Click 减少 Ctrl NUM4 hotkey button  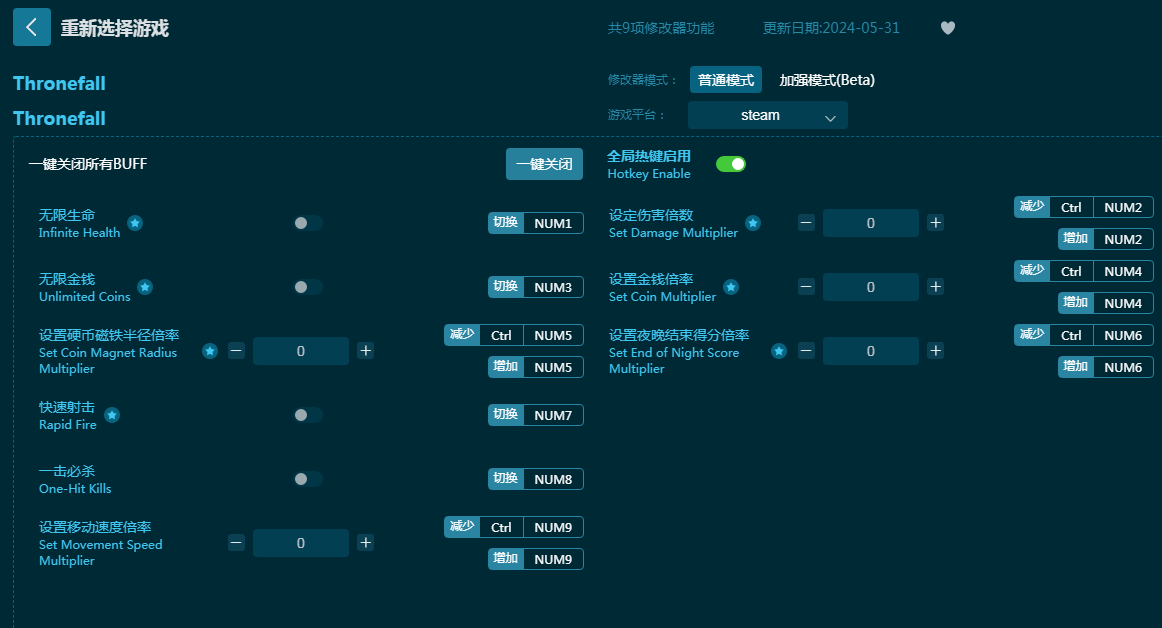(x=1084, y=271)
